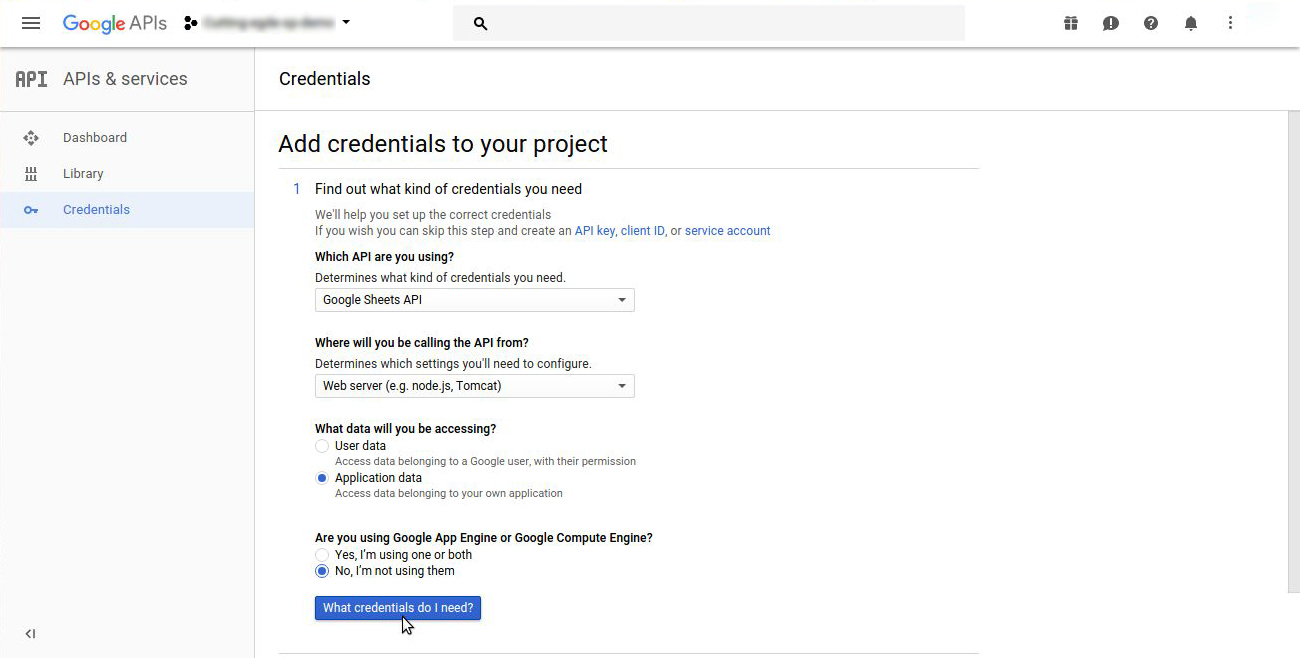Open the help question mark icon
This screenshot has width=1300, height=658.
(x=1151, y=23)
